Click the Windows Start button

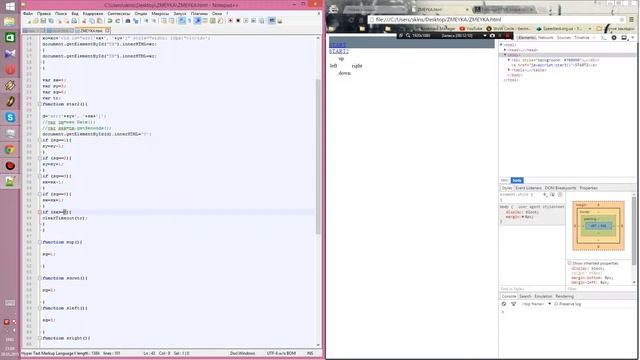pos(10,7)
